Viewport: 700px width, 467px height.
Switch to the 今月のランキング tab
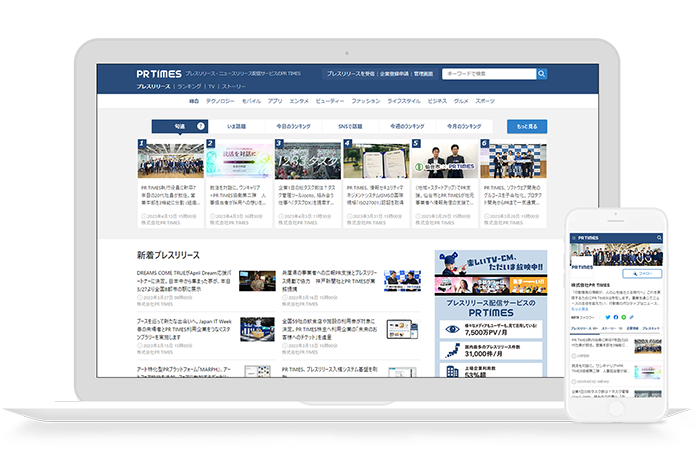464,126
